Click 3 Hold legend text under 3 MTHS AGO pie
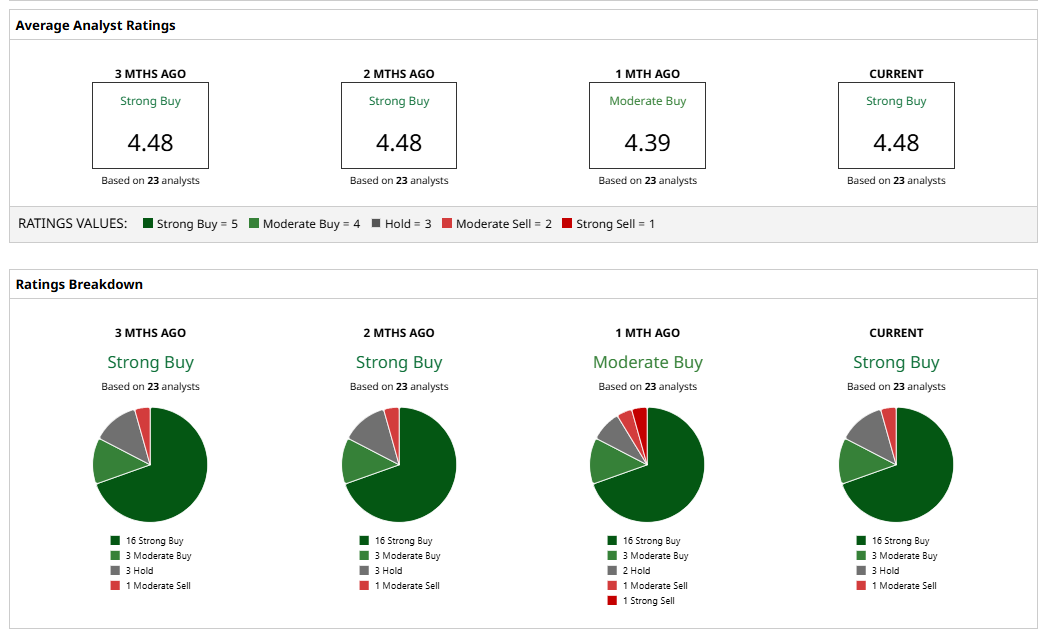This screenshot has height=642, width=1053. pos(140,571)
